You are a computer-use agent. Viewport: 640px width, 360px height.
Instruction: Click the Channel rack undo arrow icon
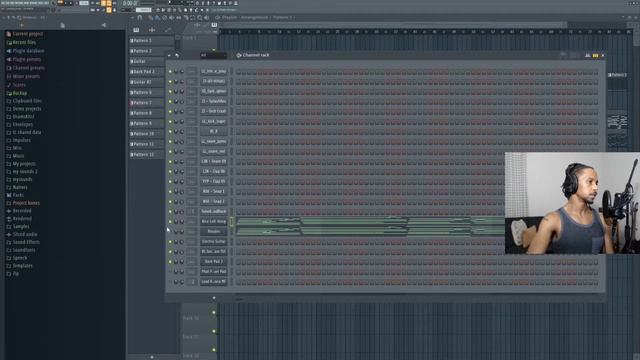click(177, 55)
